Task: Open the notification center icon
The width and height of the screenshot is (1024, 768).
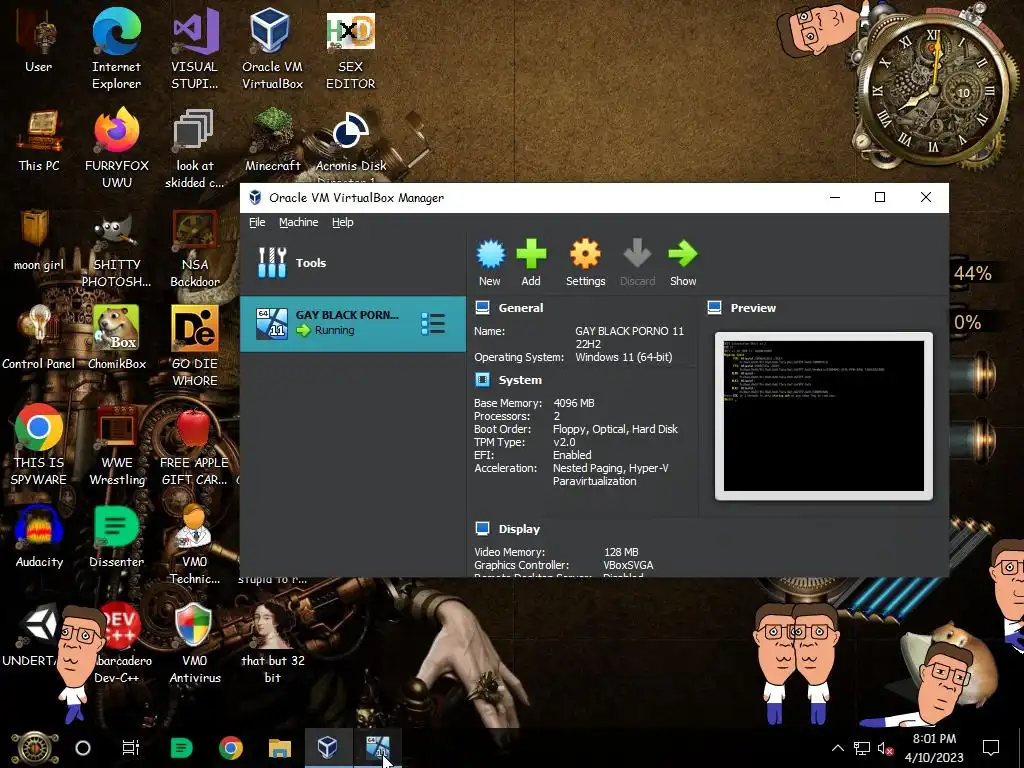Action: 991,748
